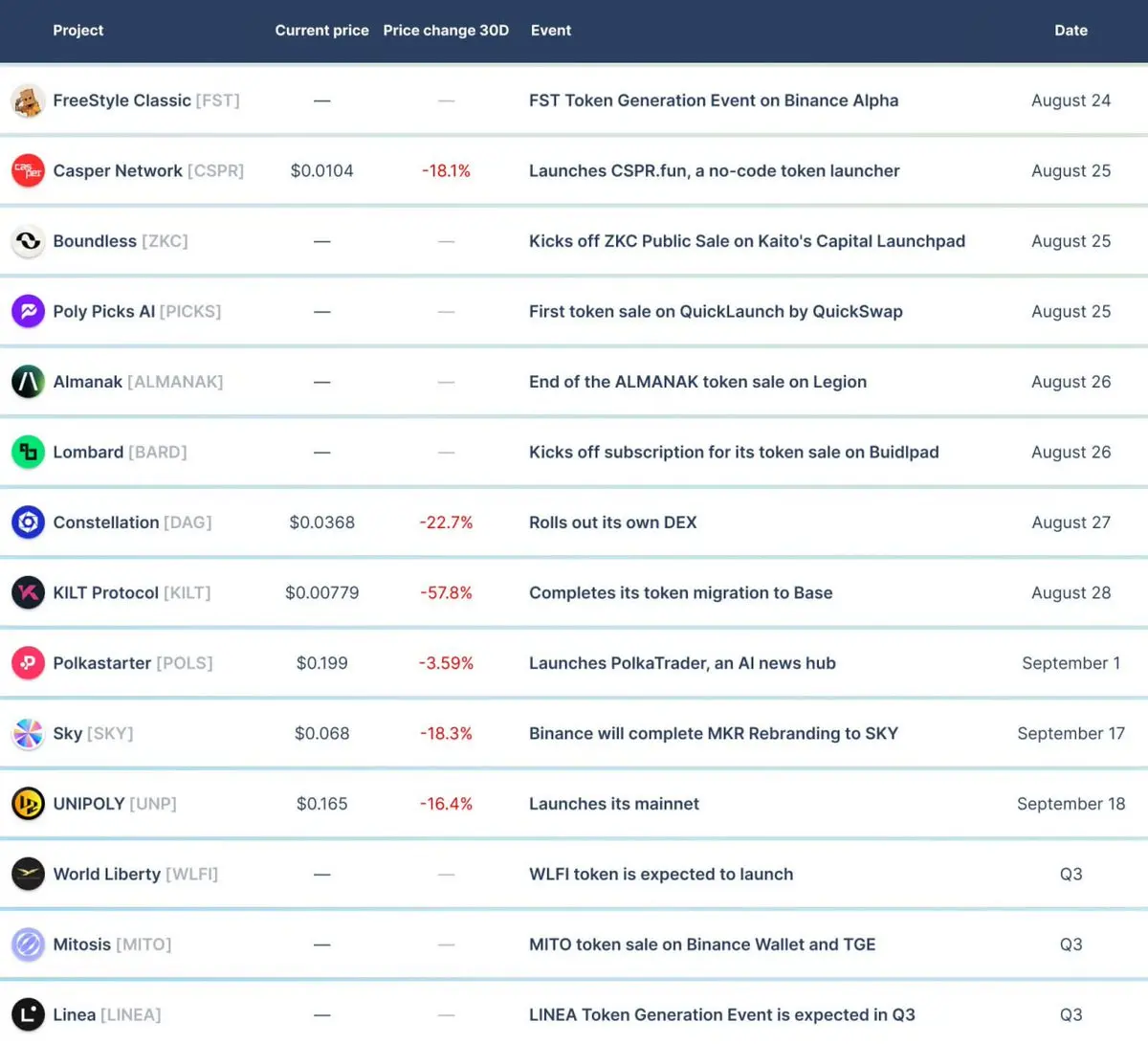Image resolution: width=1148 pixels, height=1044 pixels.
Task: Click the Kaito's Capital Launchpad event text
Action: coord(747,241)
